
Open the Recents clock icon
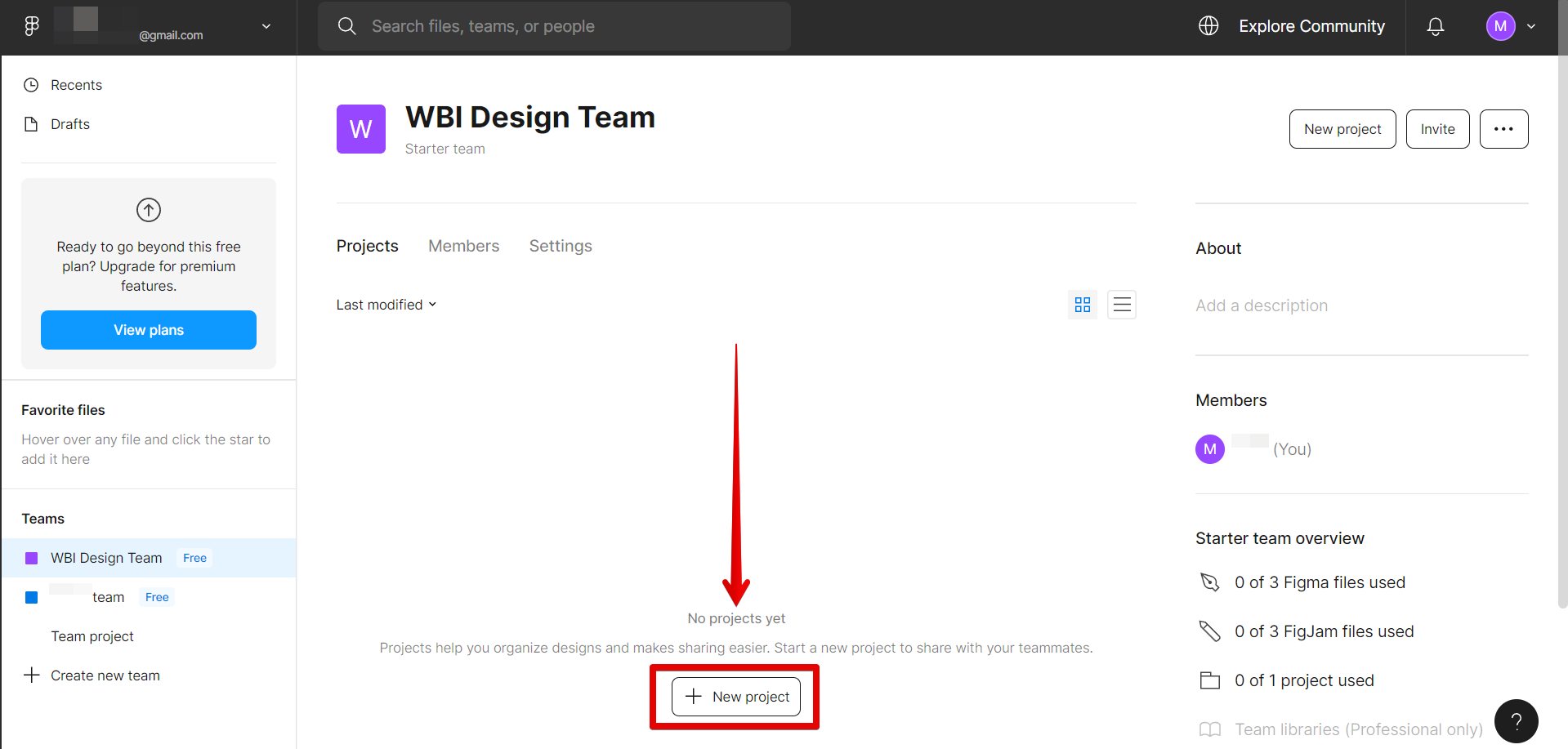point(31,85)
